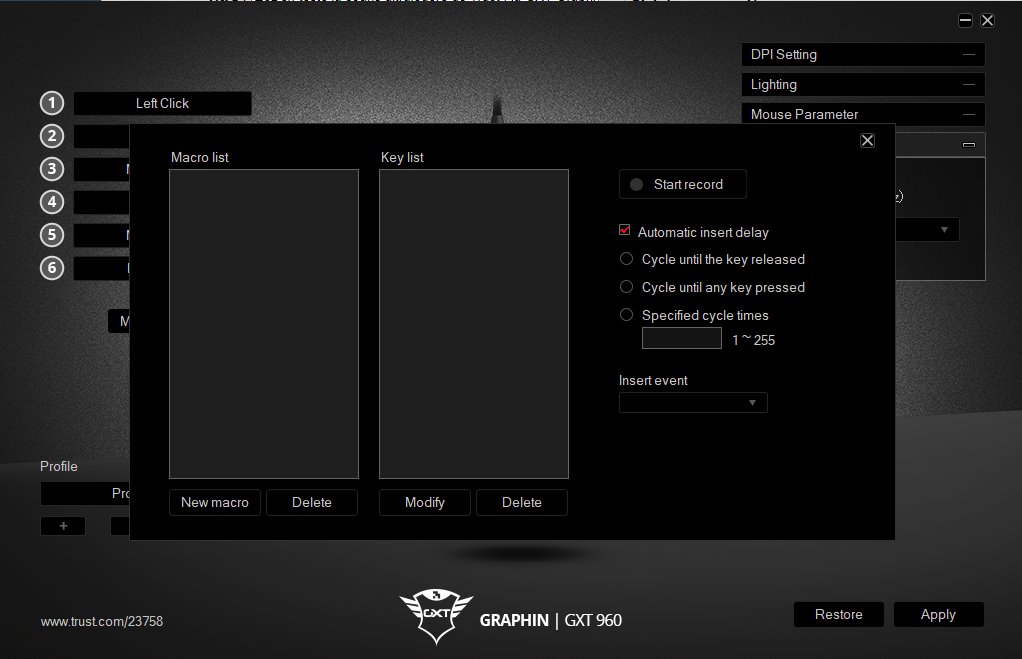This screenshot has height=659, width=1022.
Task: Click the number 1 mouse button badge
Action: [x=51, y=103]
